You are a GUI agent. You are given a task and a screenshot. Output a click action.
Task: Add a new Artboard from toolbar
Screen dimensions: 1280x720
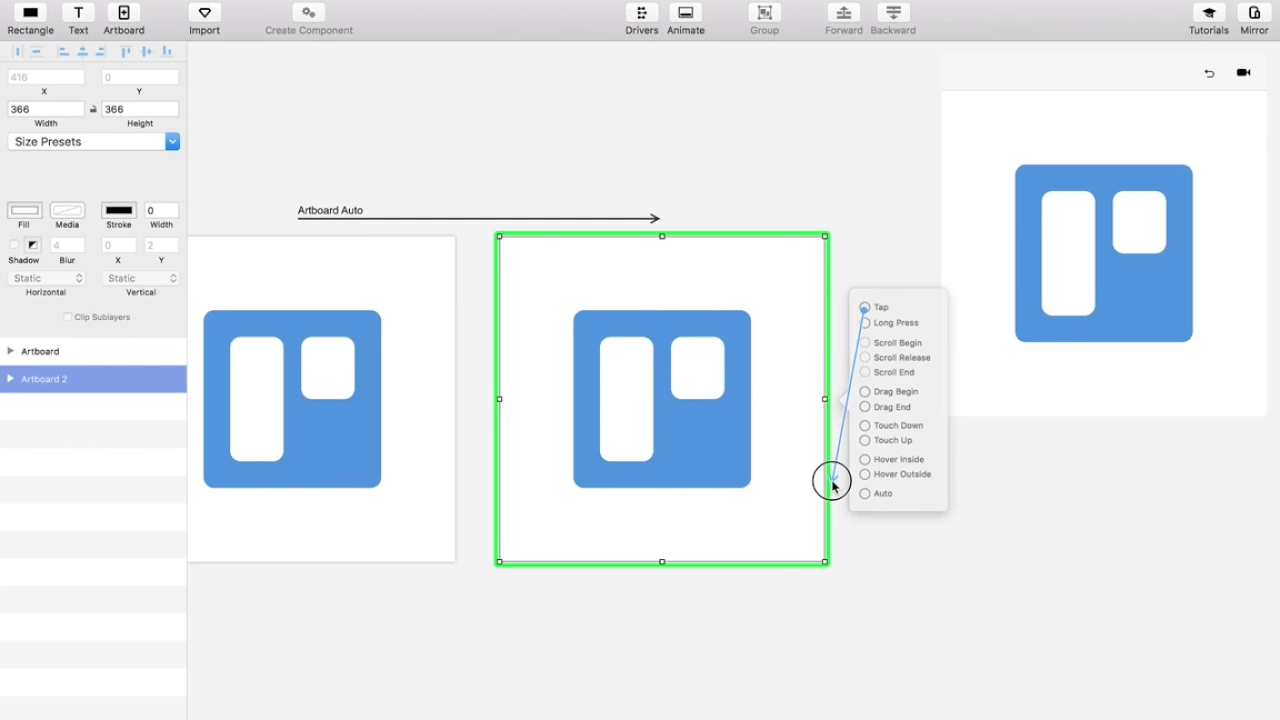coord(124,19)
